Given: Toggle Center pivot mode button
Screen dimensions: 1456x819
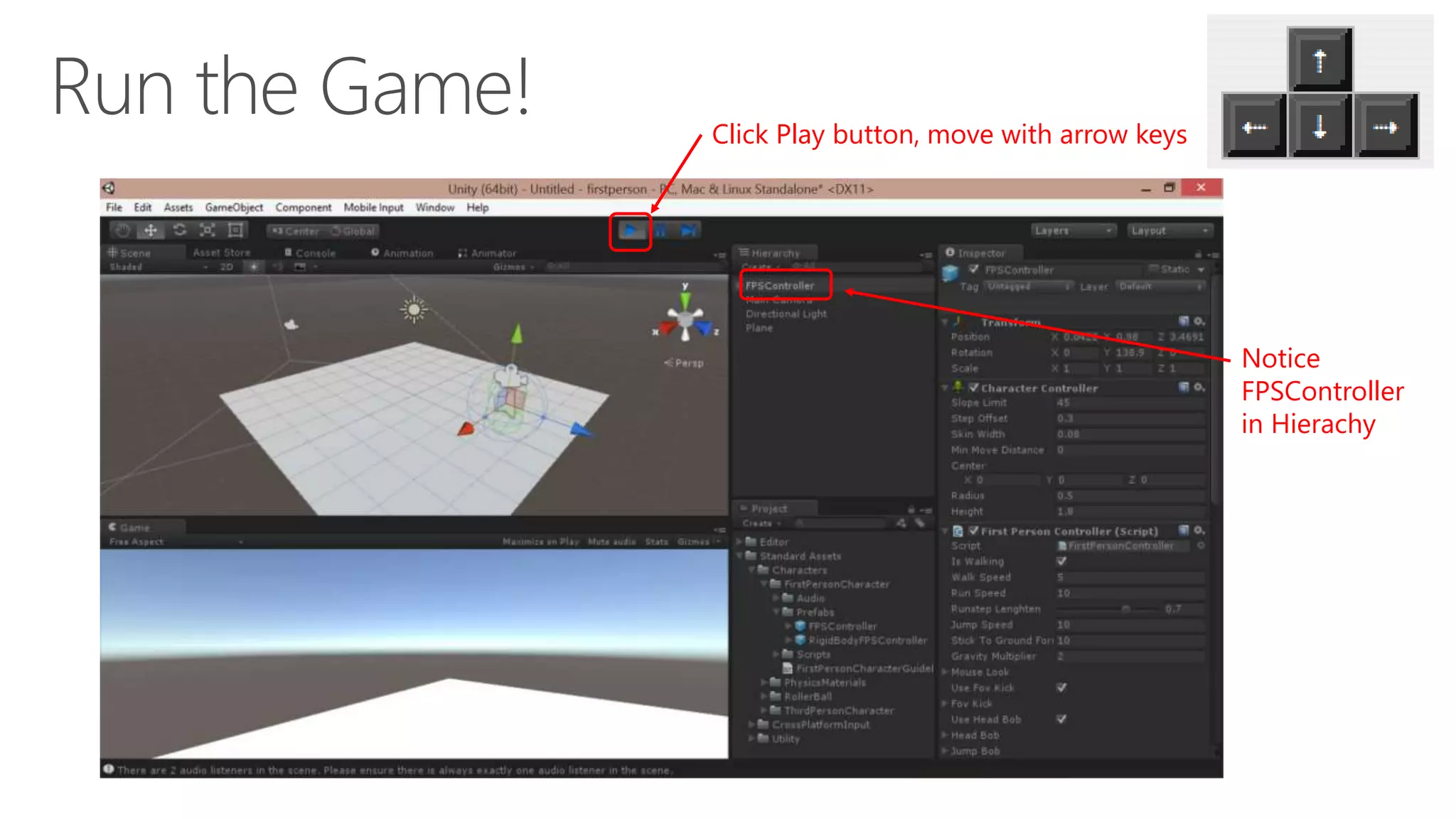Looking at the screenshot, I should (295, 231).
